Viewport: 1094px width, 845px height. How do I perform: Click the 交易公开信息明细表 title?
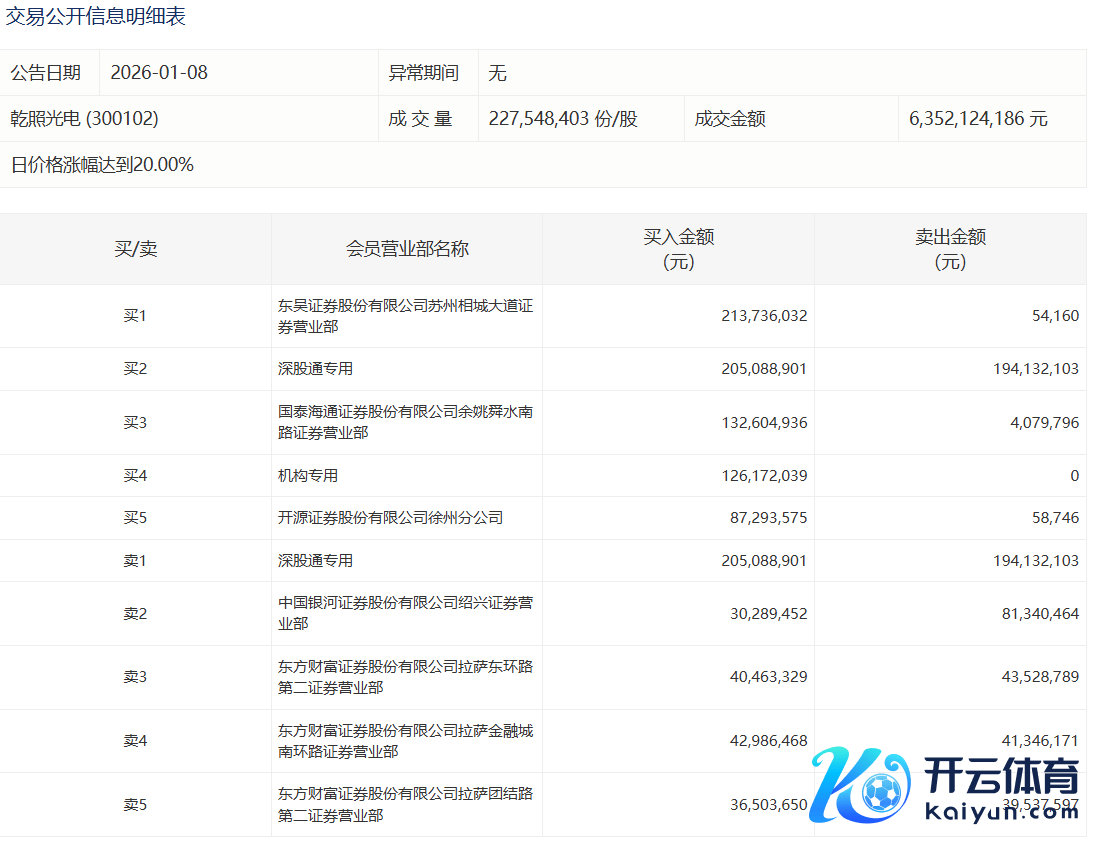(96, 17)
